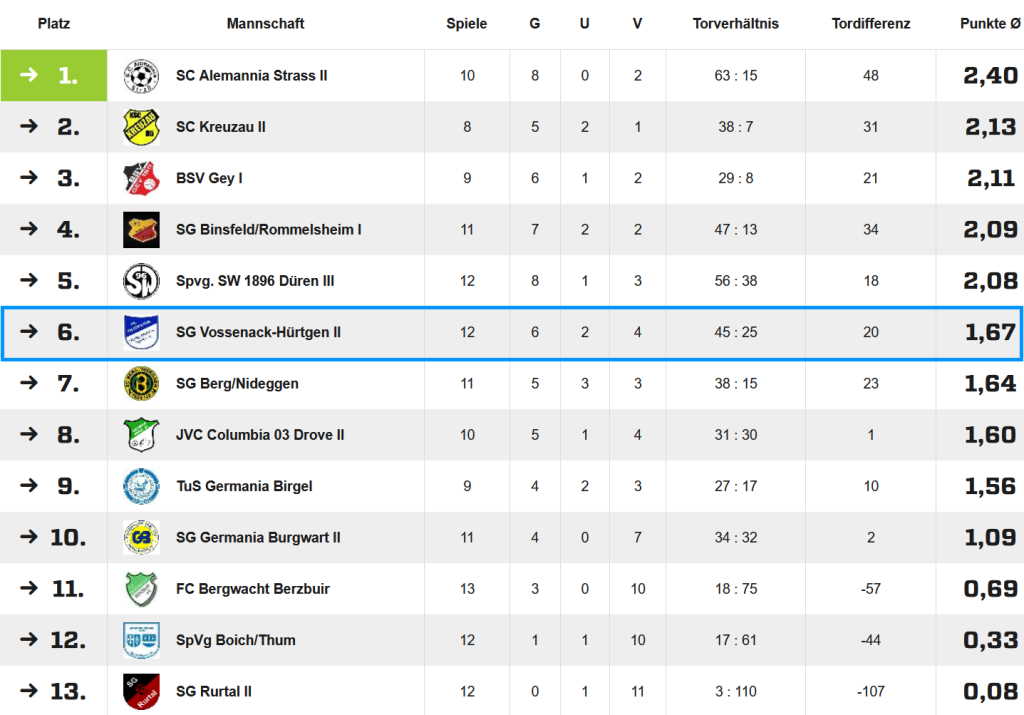The width and height of the screenshot is (1024, 715).
Task: Click the TuS Germania Birgel emblem
Action: (x=141, y=486)
